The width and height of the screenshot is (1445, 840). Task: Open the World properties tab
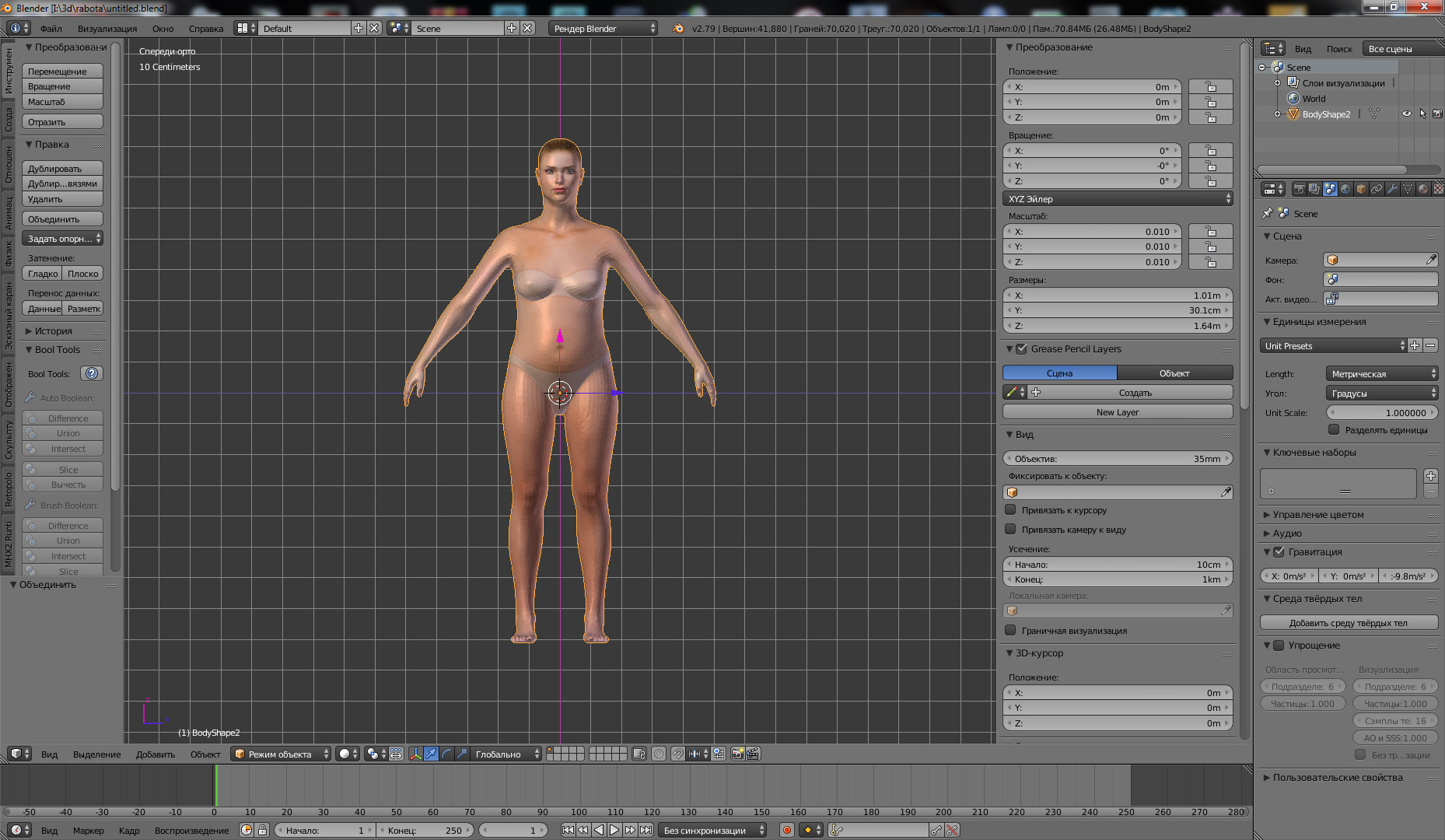[x=1345, y=189]
